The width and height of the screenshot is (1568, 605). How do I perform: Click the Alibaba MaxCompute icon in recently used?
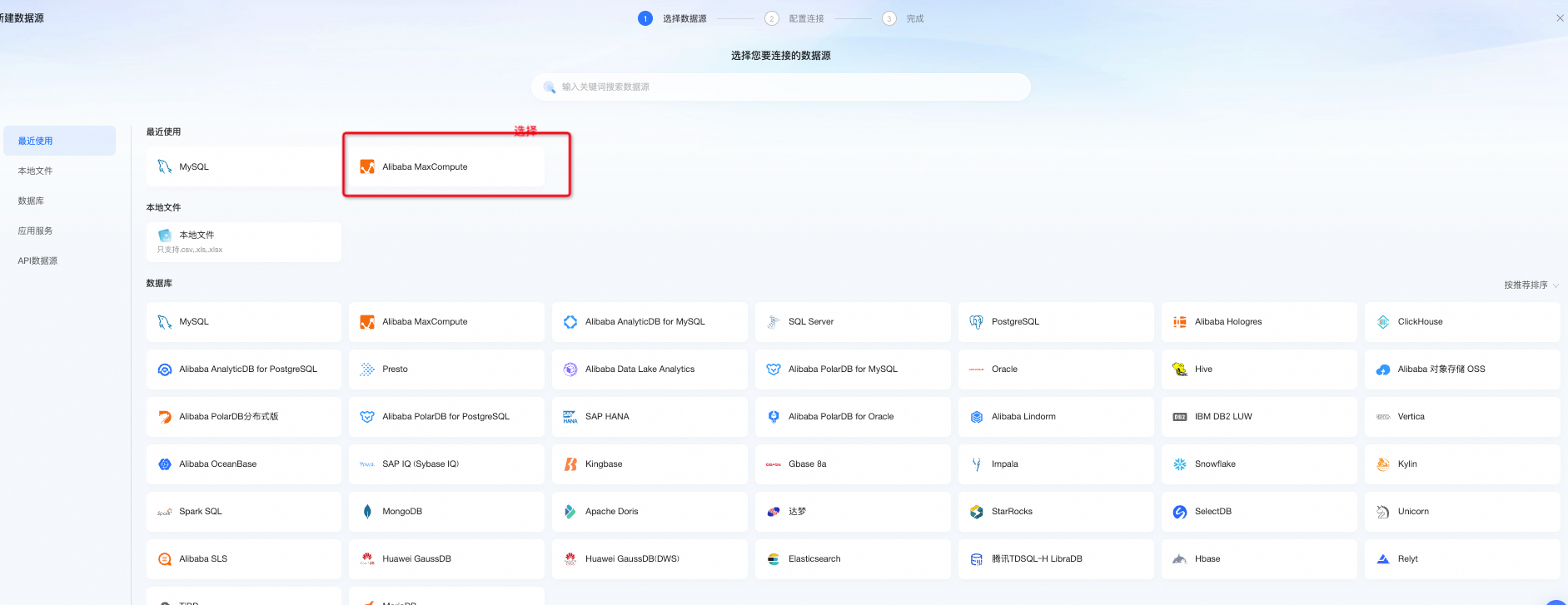[x=367, y=166]
